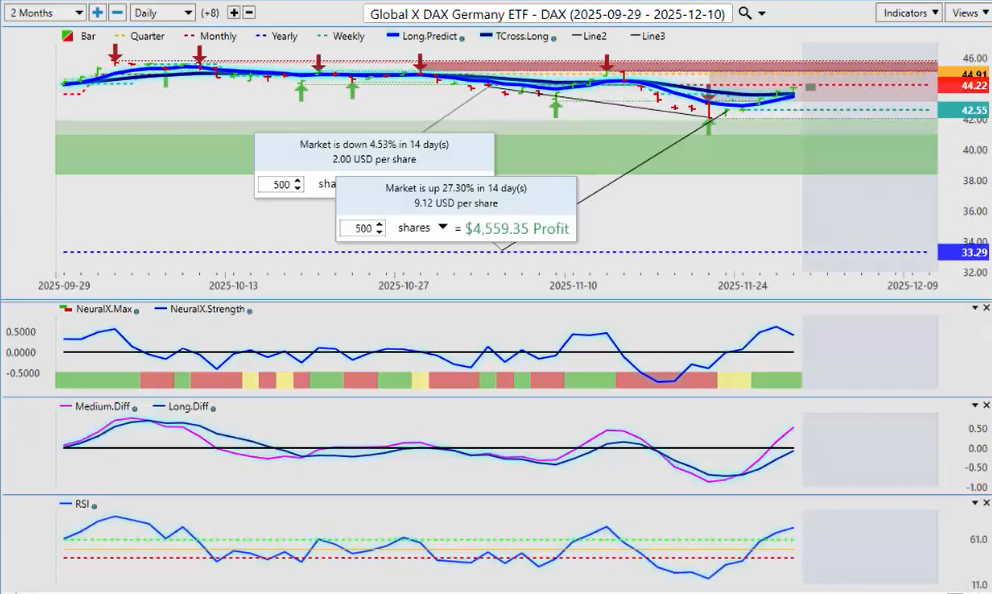Open the Indicators menu

(908, 13)
